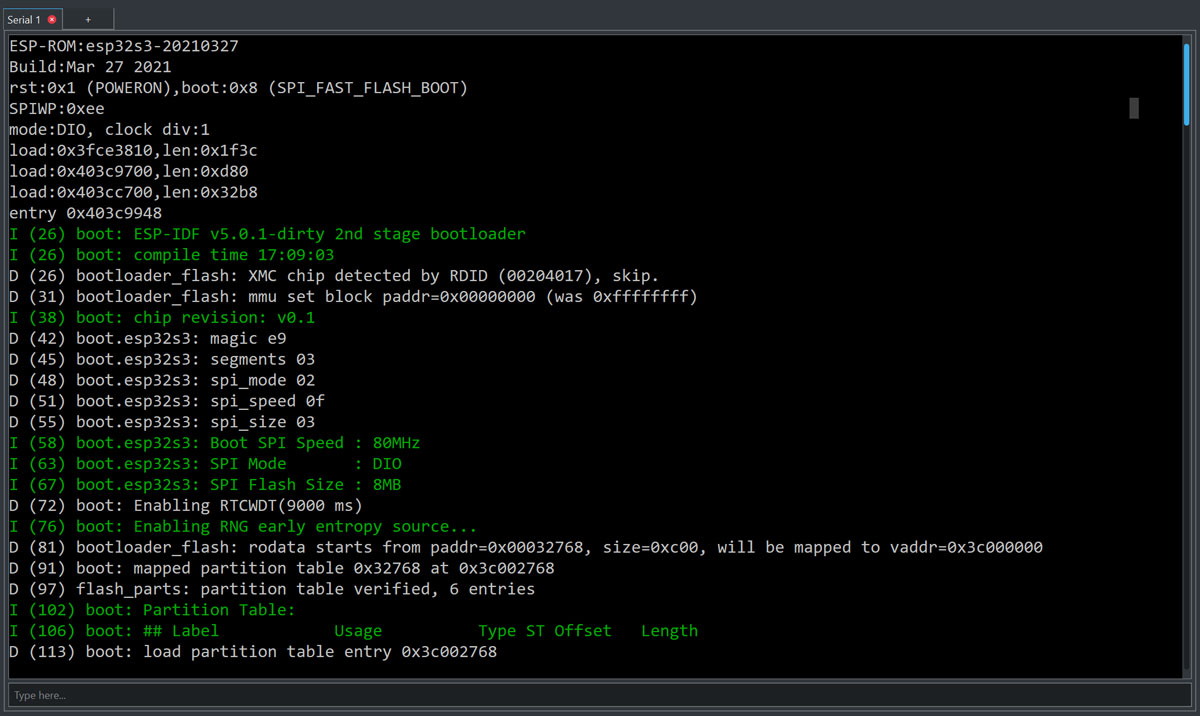Click the 'SPIWP:0xee' line

pyautogui.click(x=57, y=109)
